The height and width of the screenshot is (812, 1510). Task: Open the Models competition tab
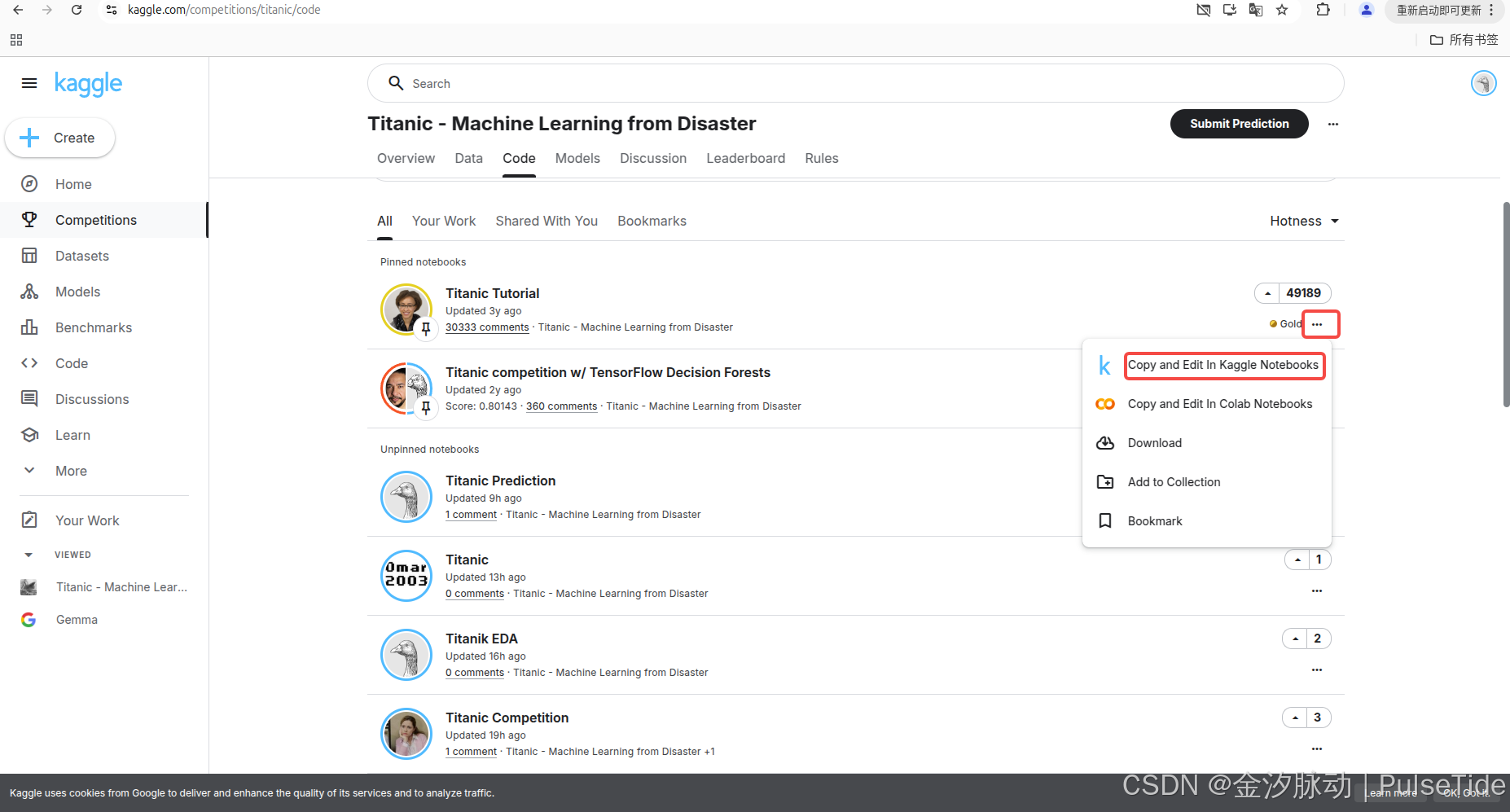pyautogui.click(x=577, y=158)
